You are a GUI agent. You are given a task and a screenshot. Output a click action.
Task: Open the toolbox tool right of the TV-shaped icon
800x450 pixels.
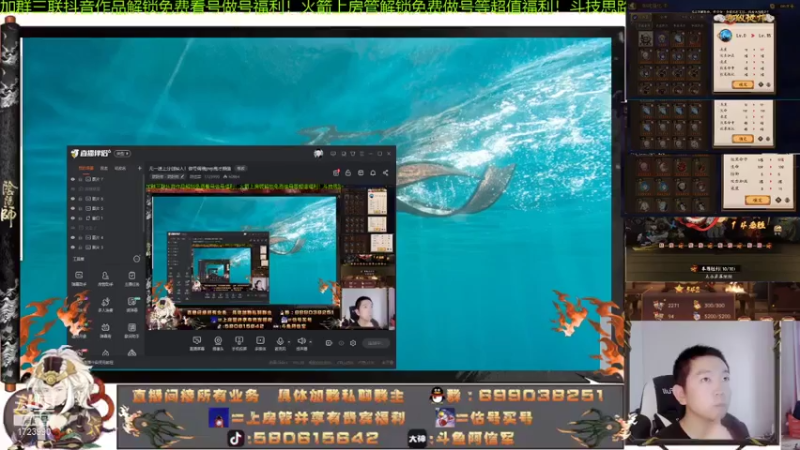click(x=132, y=330)
